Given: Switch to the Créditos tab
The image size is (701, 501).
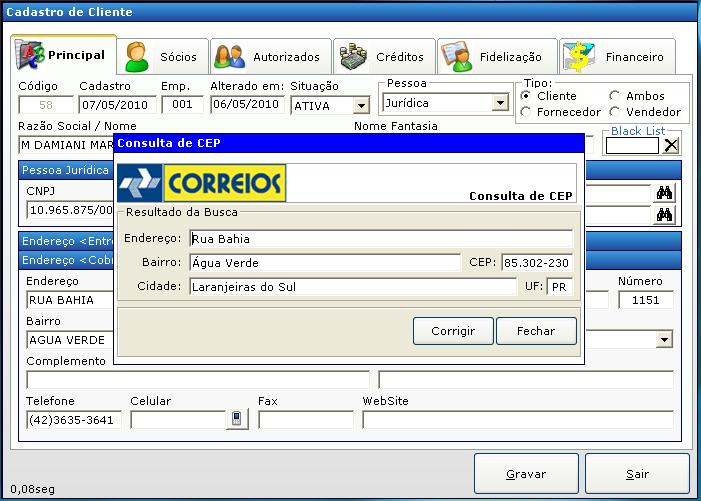Looking at the screenshot, I should pyautogui.click(x=384, y=57).
